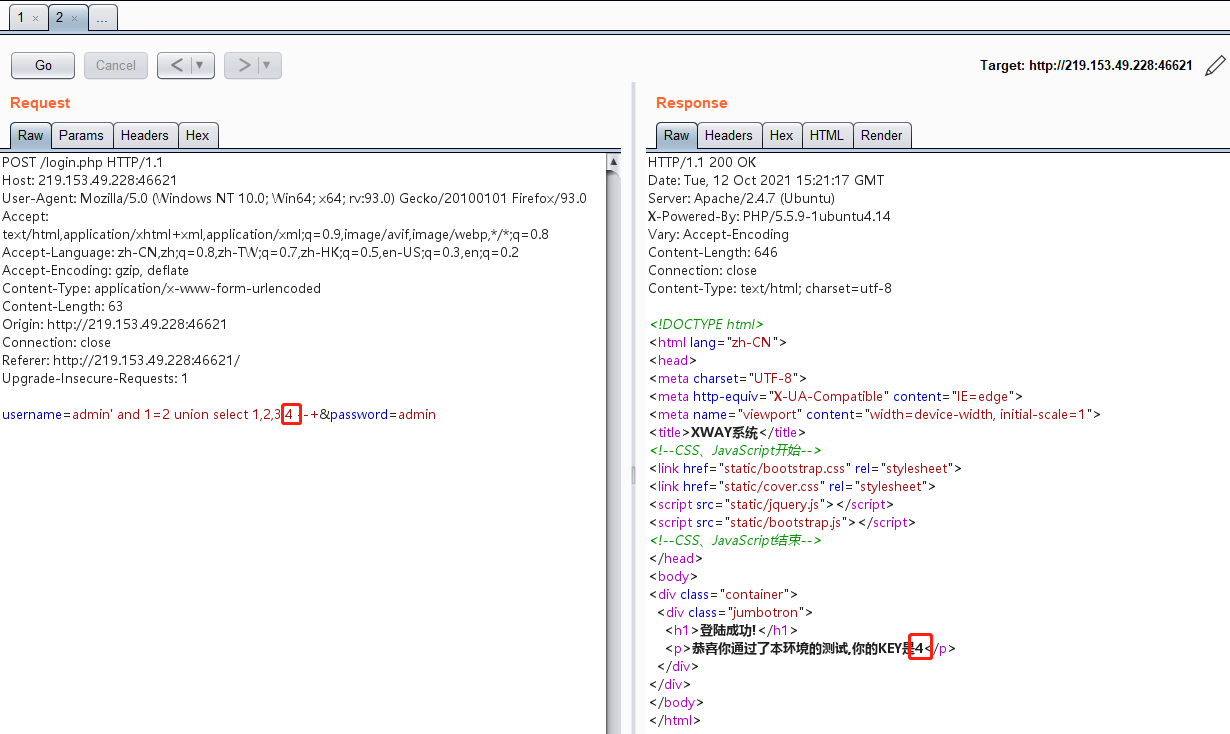Click the static/jquery.js script line
This screenshot has width=1230, height=734.
point(771,504)
